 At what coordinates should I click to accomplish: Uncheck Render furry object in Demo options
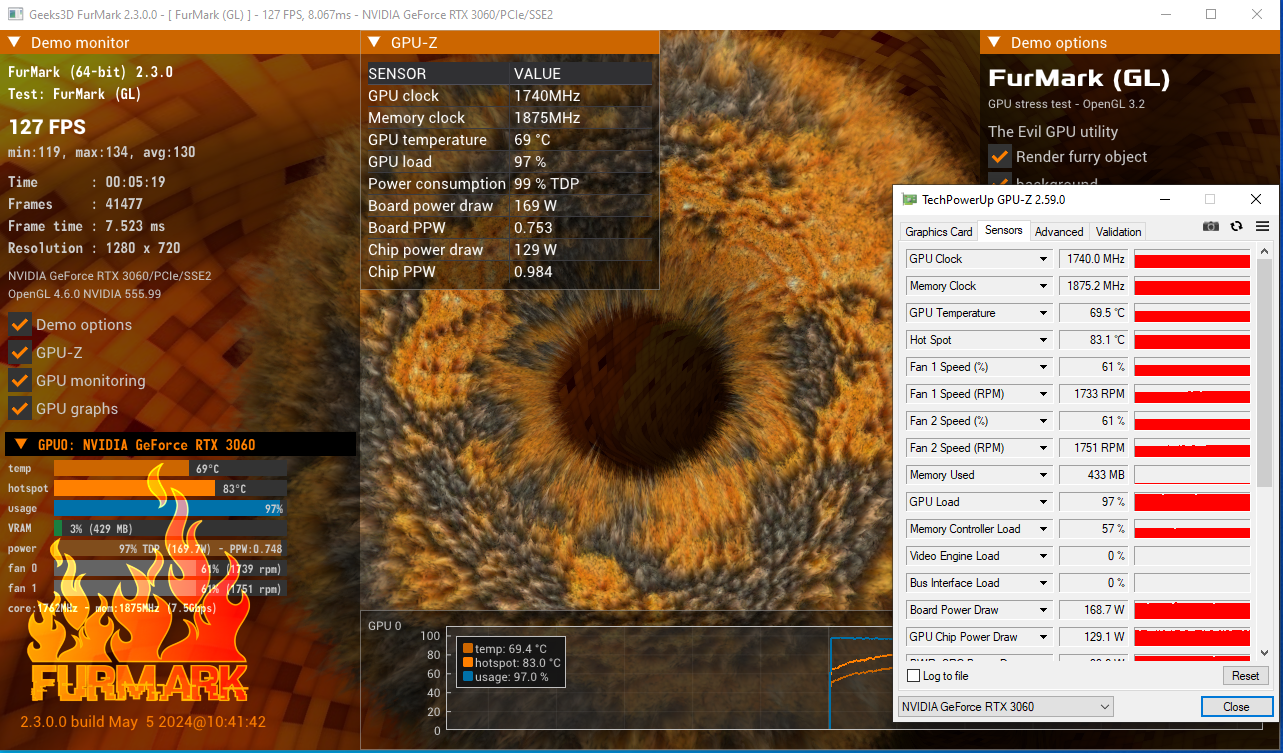[999, 156]
